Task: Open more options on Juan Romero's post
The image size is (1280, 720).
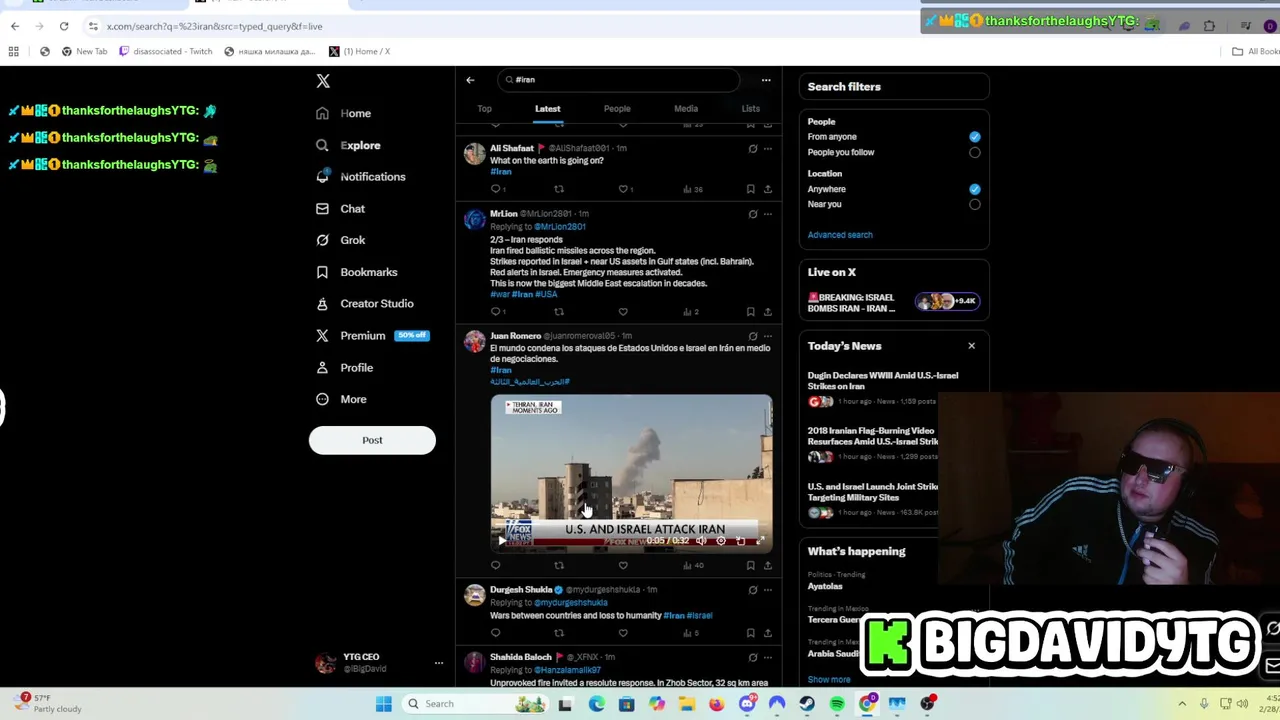Action: 767,336
